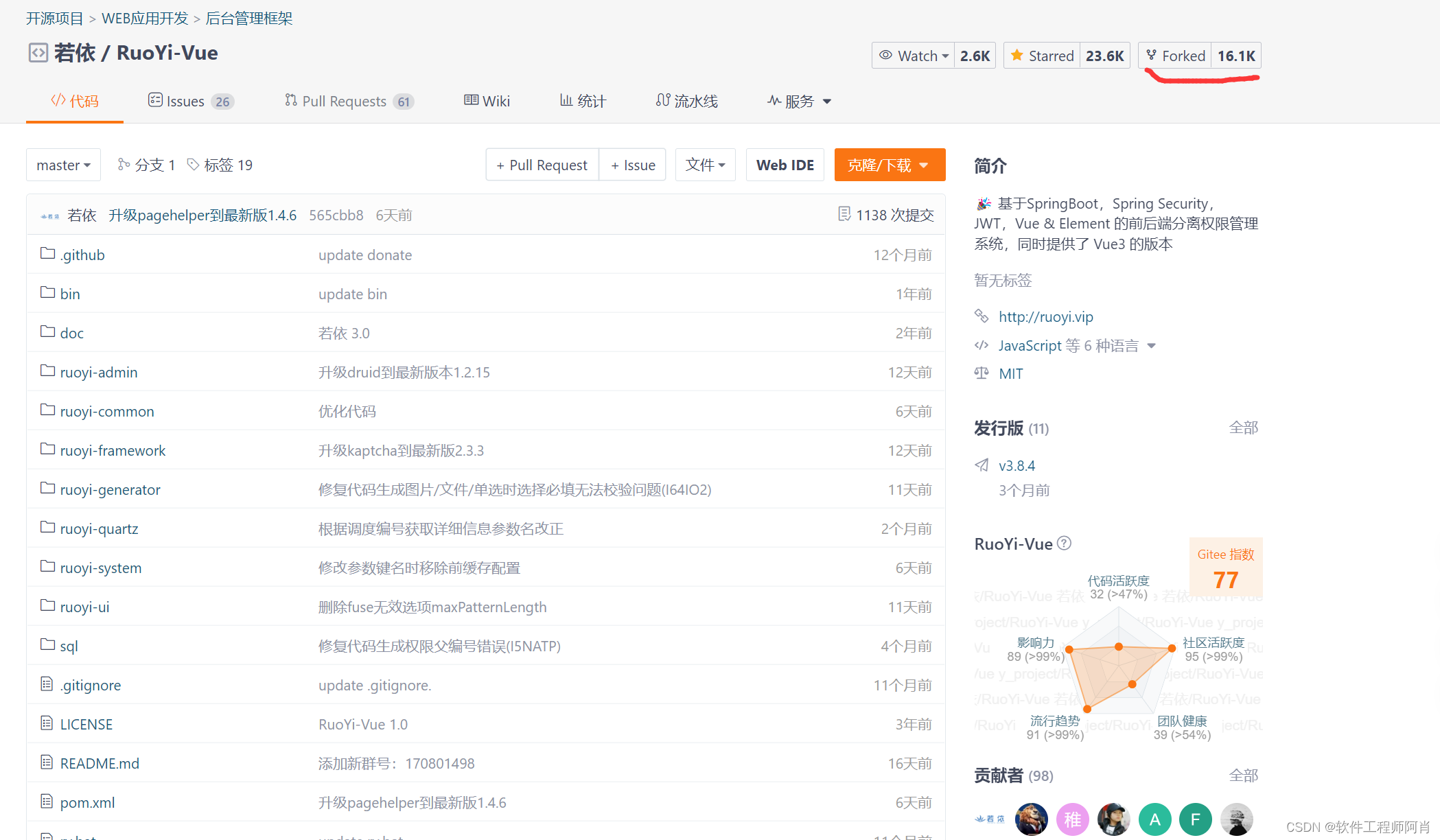Expand the master branch selector
This screenshot has height=840, width=1440.
click(x=63, y=165)
